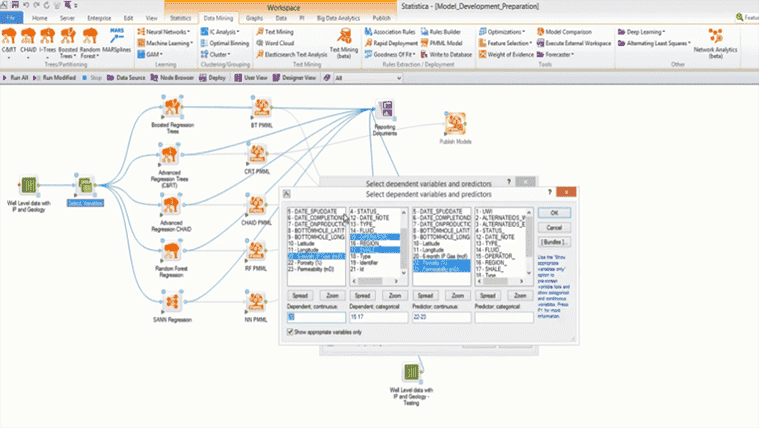Open the Publish ribbon tab
The width and height of the screenshot is (760, 428).
381,18
